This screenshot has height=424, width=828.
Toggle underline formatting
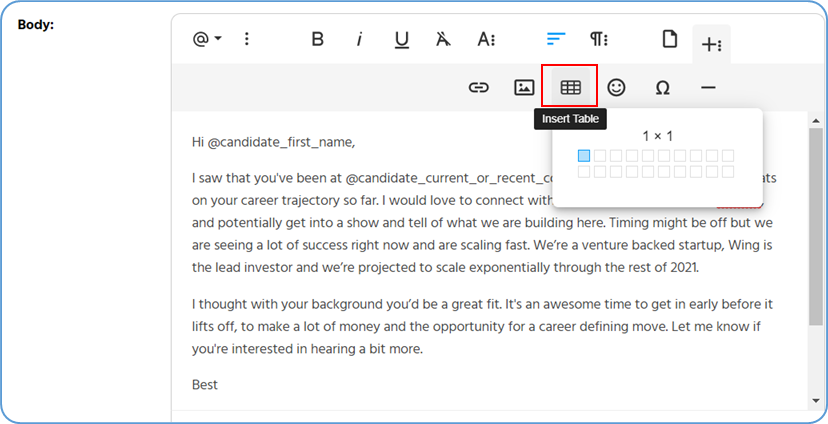[x=401, y=40]
